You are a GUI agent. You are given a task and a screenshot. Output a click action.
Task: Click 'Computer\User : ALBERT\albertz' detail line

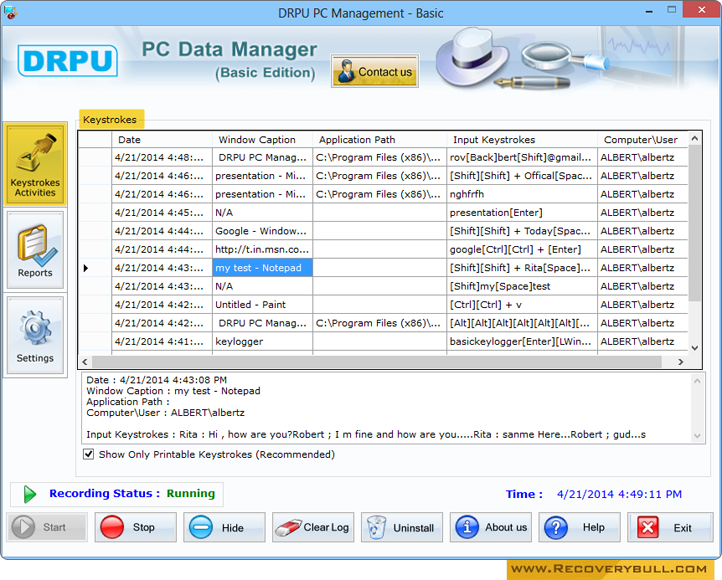coord(165,413)
